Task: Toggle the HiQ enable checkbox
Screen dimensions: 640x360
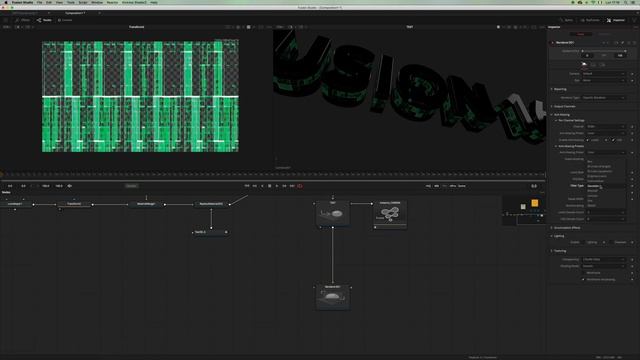Action: tap(613, 140)
